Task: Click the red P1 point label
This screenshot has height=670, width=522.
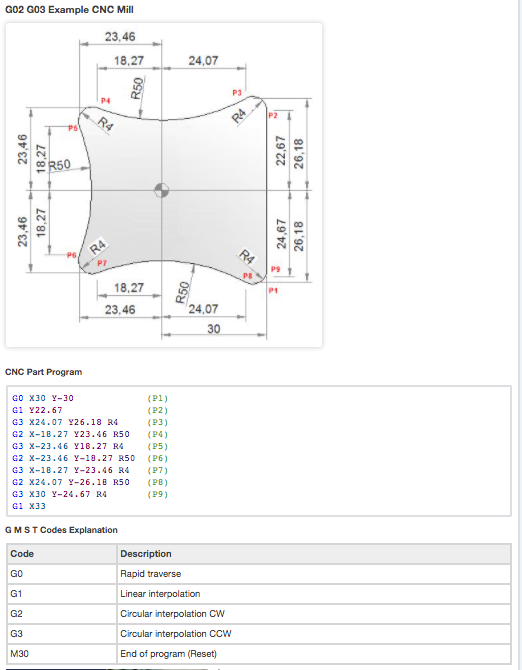Action: point(273,291)
